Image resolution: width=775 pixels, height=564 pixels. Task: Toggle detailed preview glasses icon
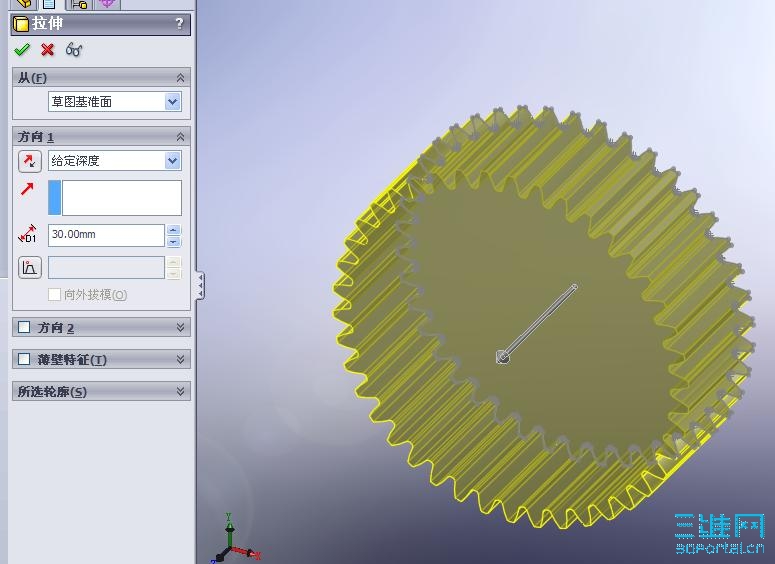[74, 49]
